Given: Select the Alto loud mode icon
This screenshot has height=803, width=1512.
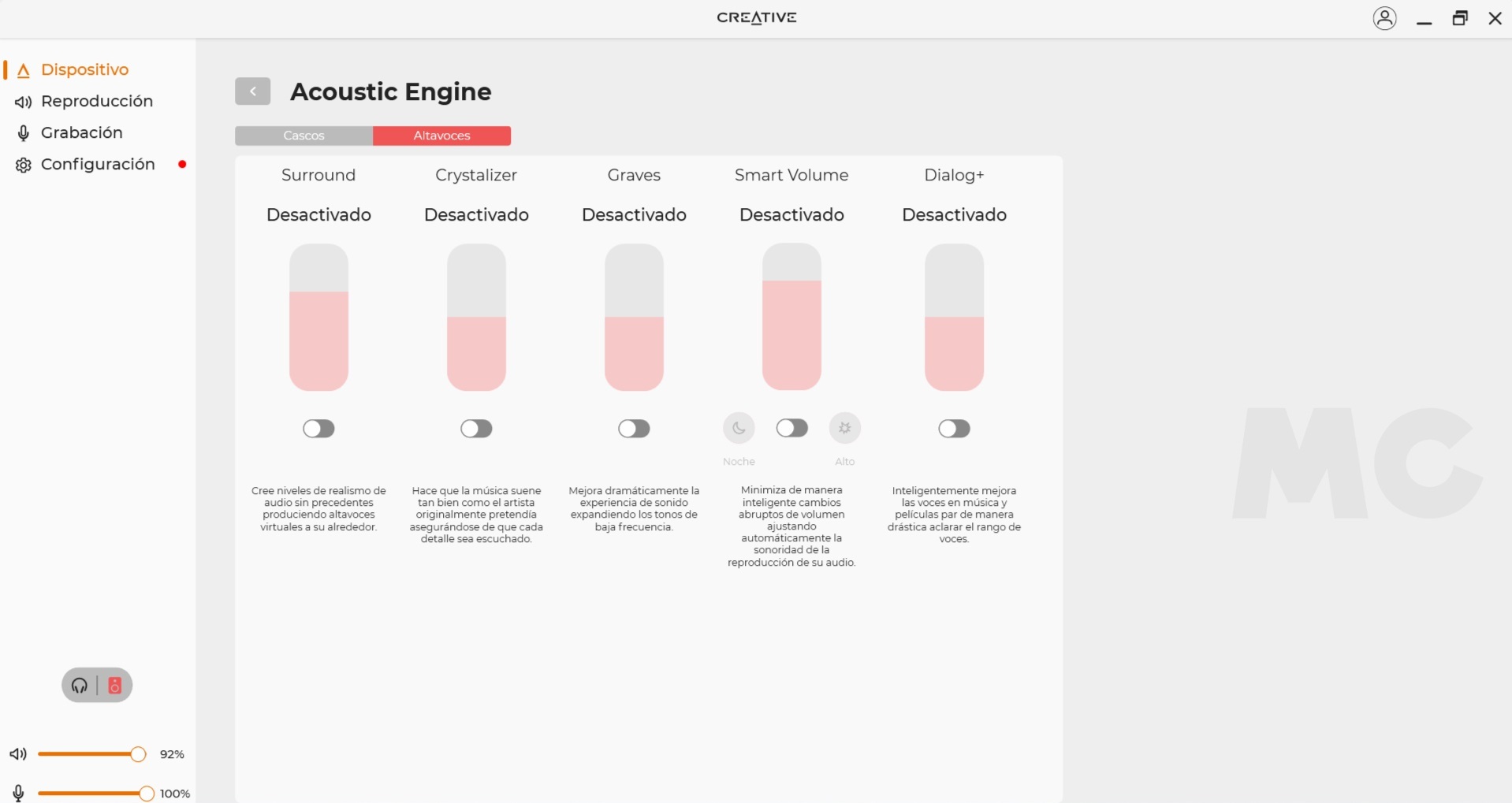Looking at the screenshot, I should (844, 428).
